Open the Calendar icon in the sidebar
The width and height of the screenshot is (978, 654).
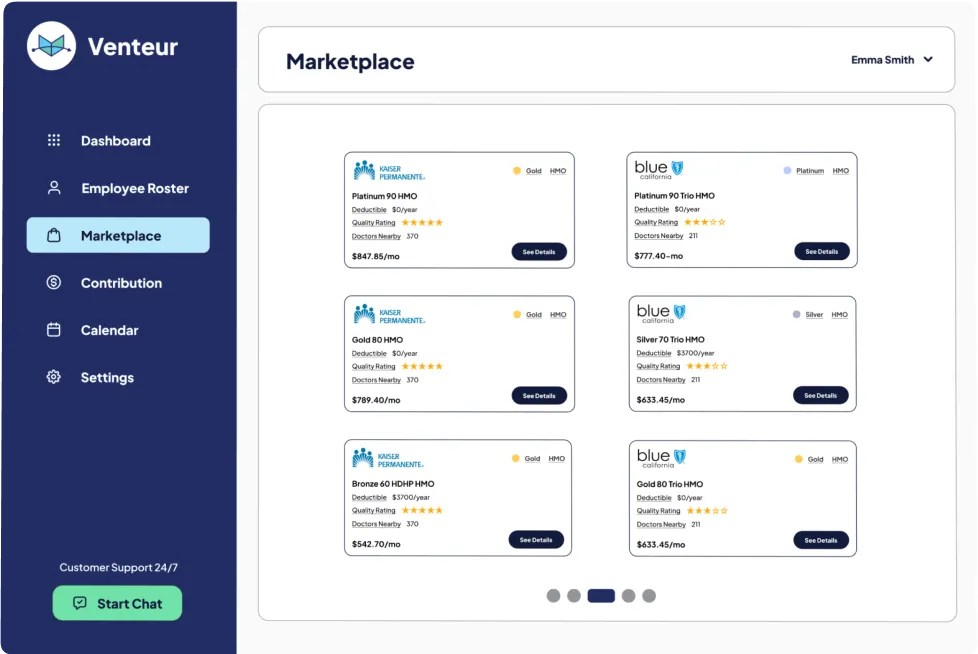[x=53, y=330]
